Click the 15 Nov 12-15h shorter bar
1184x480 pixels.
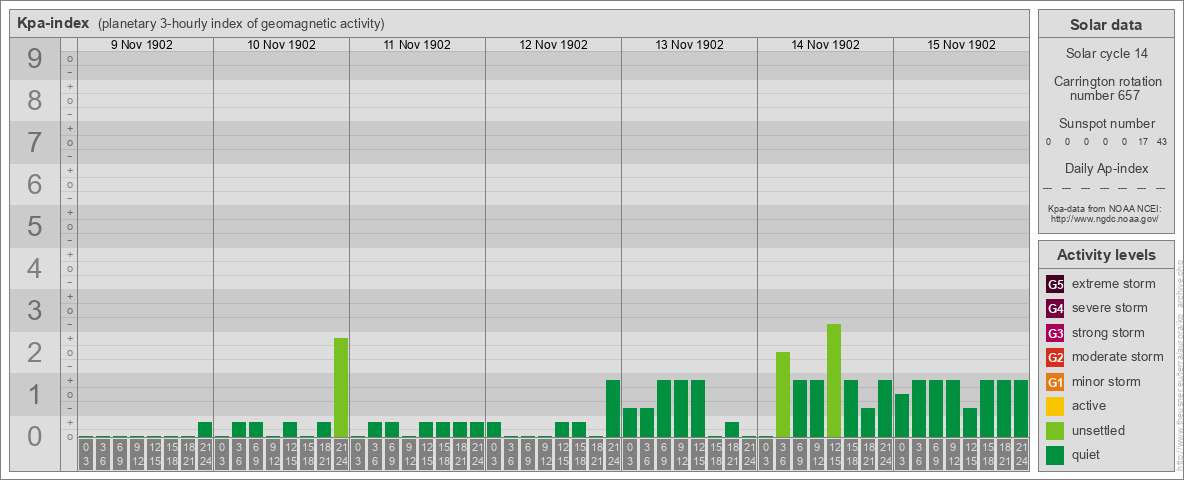coord(970,423)
